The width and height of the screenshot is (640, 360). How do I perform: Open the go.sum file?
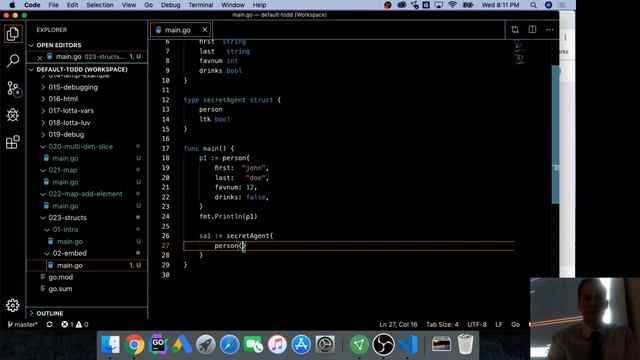pos(60,289)
